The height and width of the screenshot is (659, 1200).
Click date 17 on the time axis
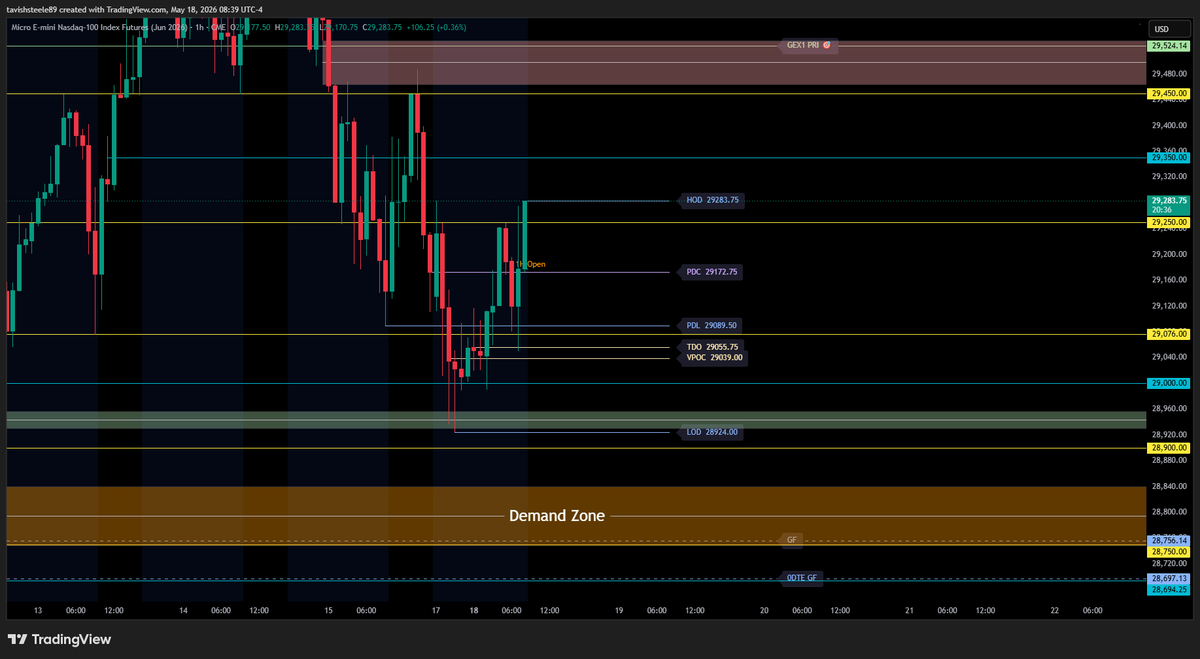(436, 610)
